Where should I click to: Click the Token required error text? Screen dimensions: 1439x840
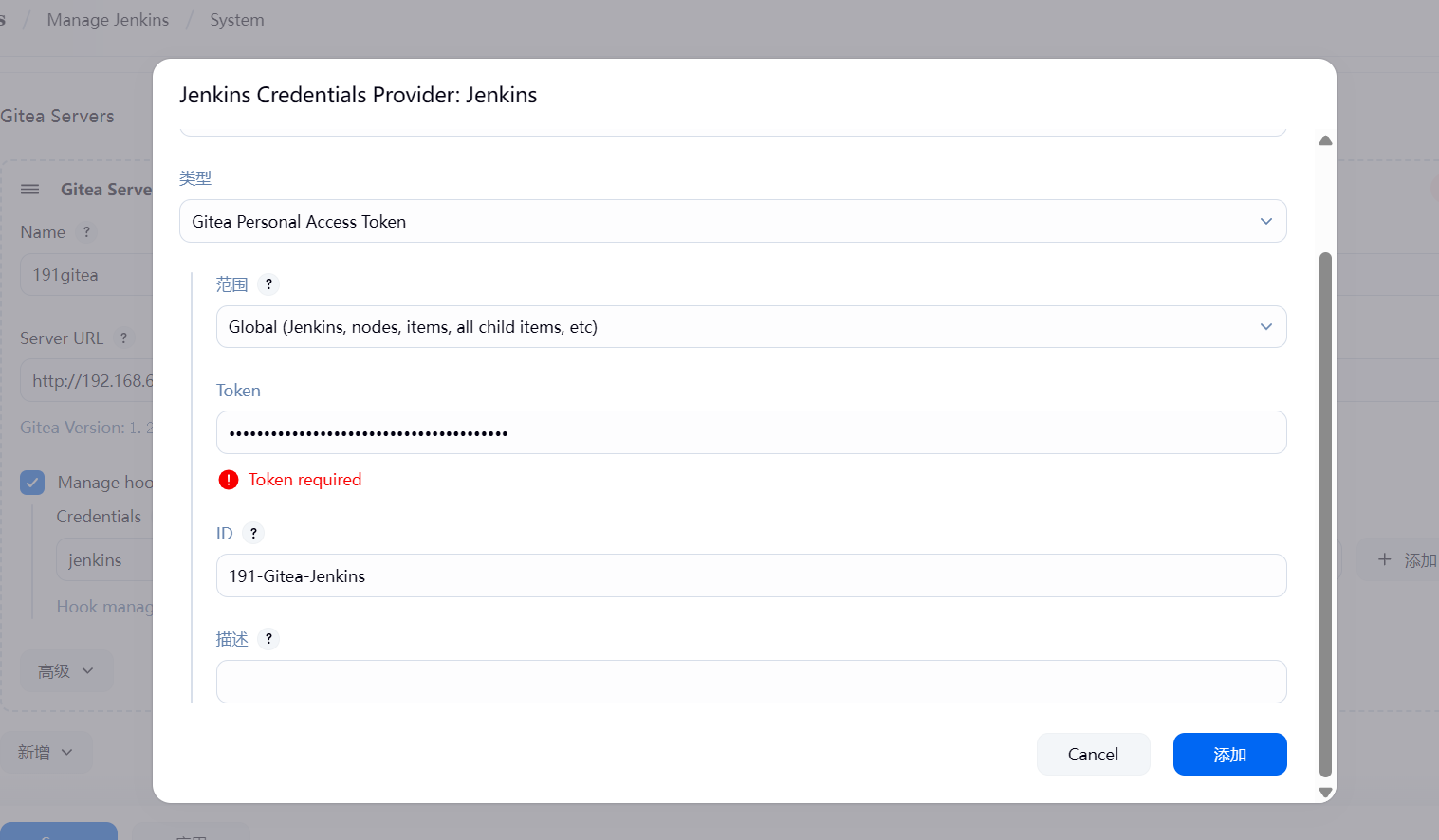[304, 480]
